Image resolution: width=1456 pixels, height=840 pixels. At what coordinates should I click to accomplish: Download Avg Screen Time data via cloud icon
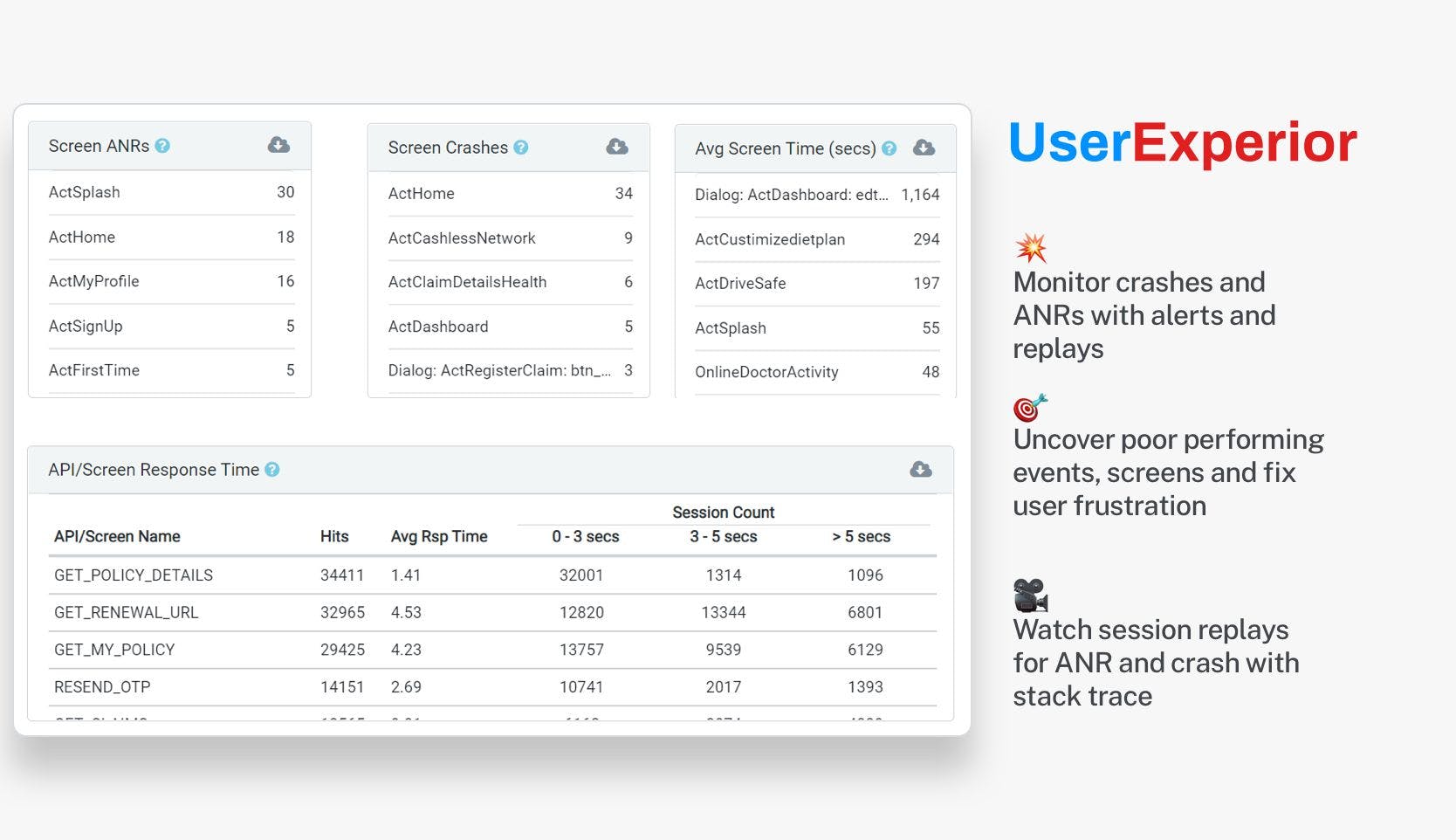point(924,148)
